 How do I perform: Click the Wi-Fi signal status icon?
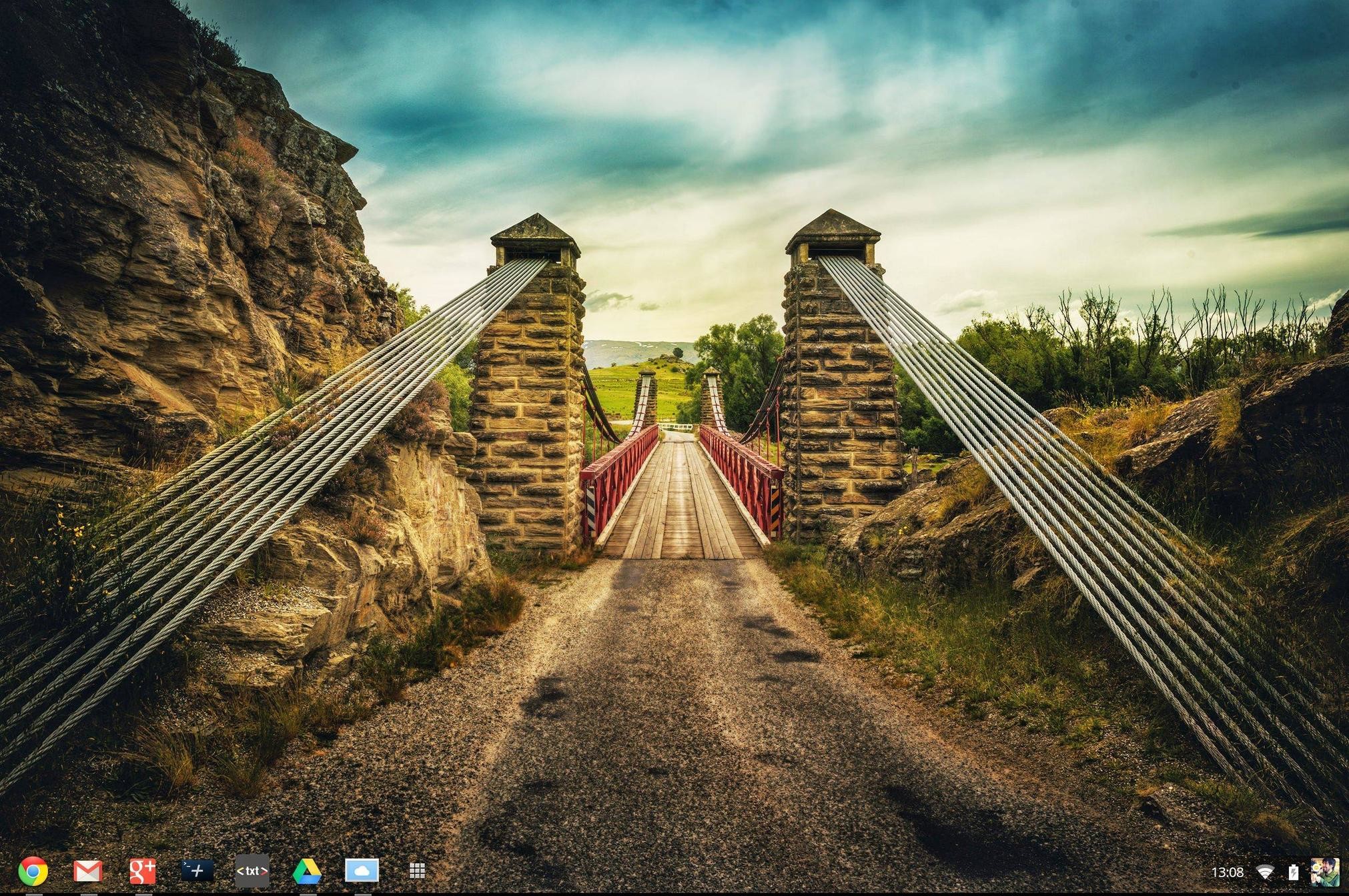pos(1264,872)
